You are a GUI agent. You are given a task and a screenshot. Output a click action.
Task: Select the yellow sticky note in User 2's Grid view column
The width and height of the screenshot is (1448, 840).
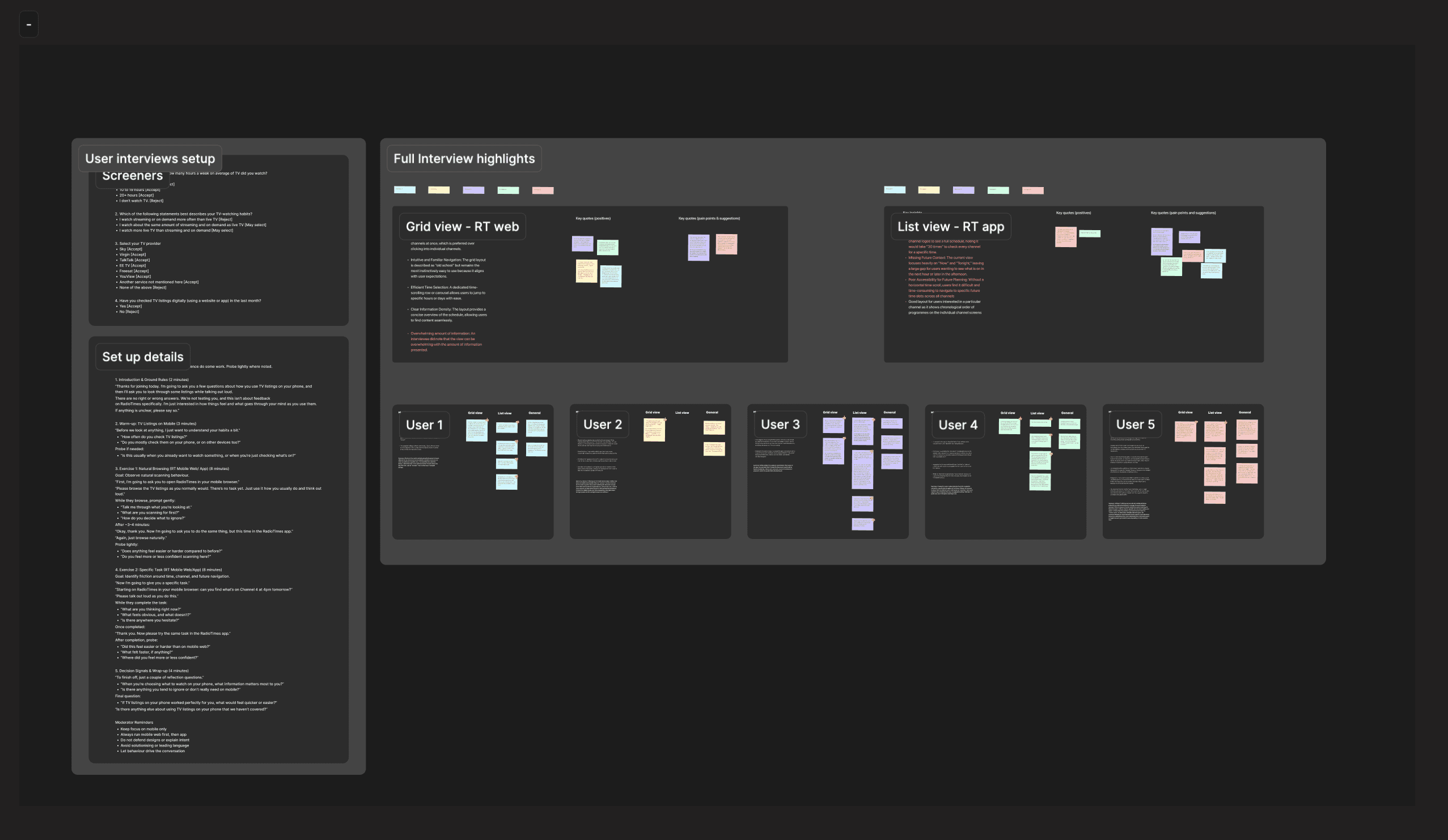pyautogui.click(x=654, y=430)
